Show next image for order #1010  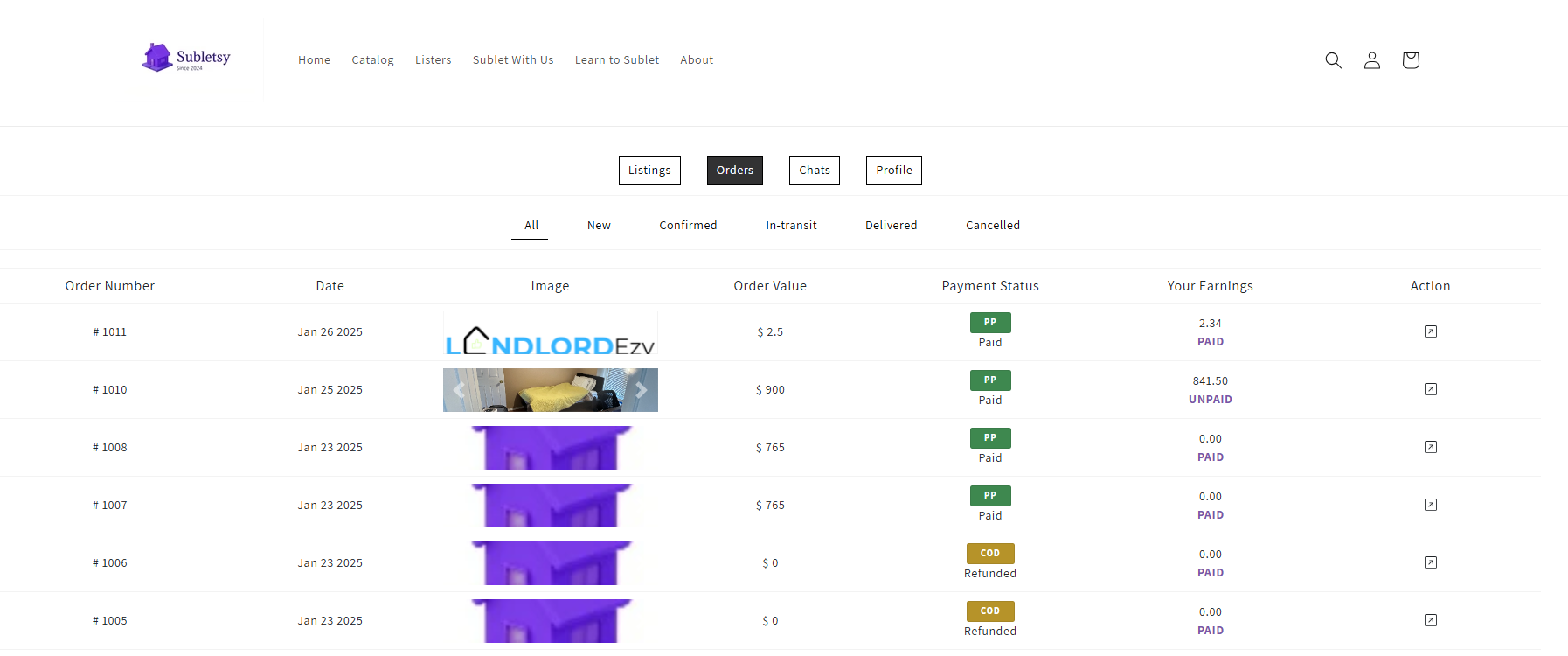[x=642, y=390]
